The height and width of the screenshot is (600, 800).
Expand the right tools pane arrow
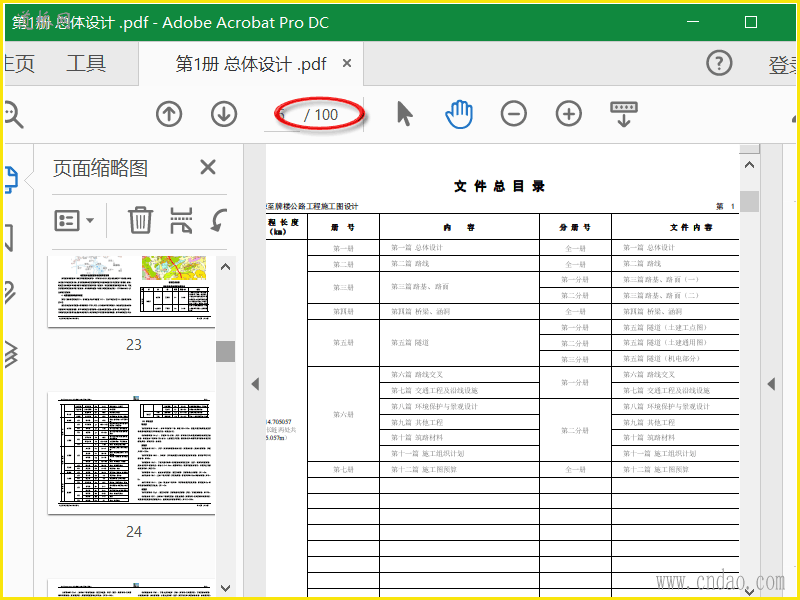tap(771, 384)
